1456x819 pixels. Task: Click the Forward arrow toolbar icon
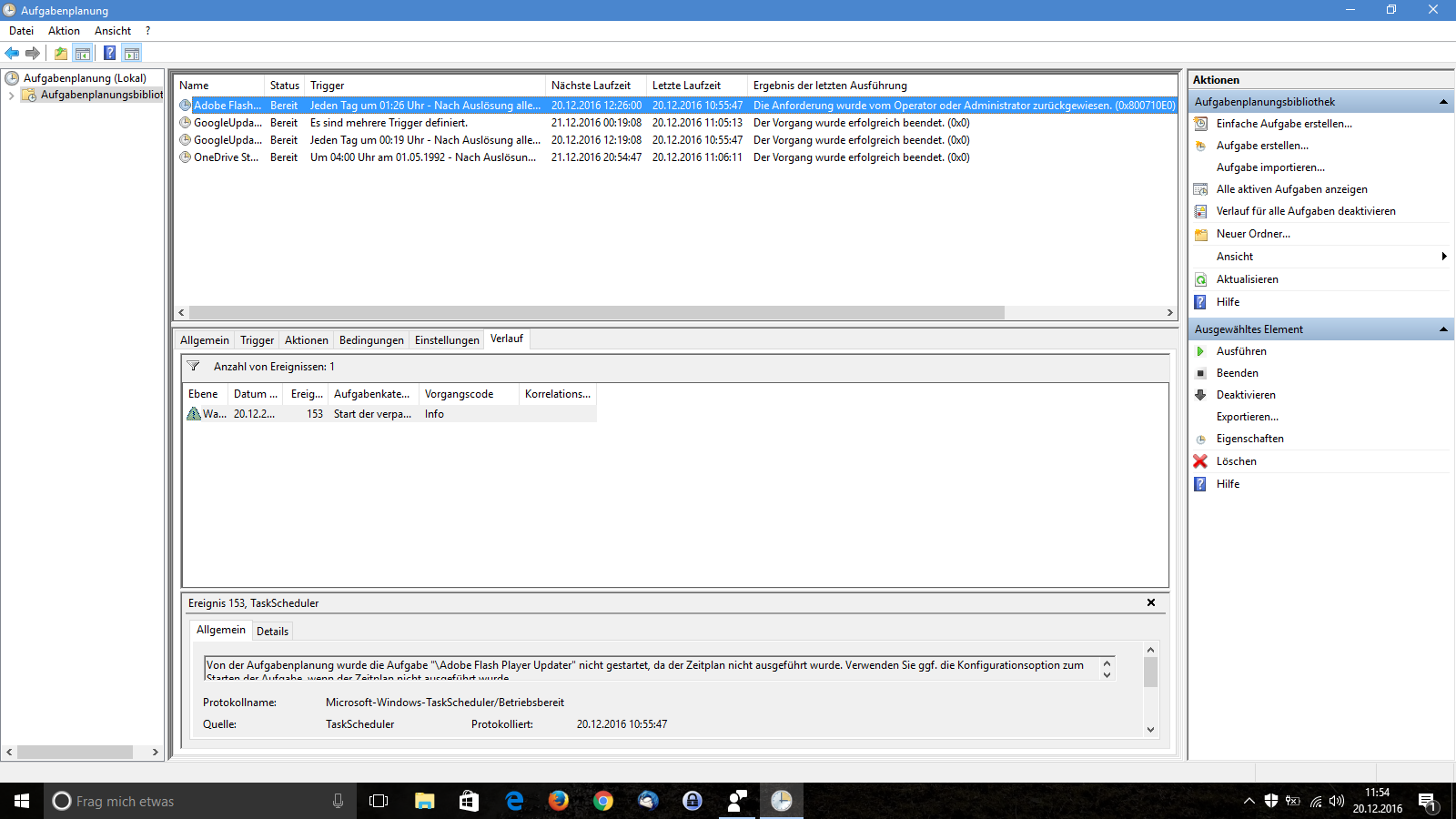click(x=33, y=53)
